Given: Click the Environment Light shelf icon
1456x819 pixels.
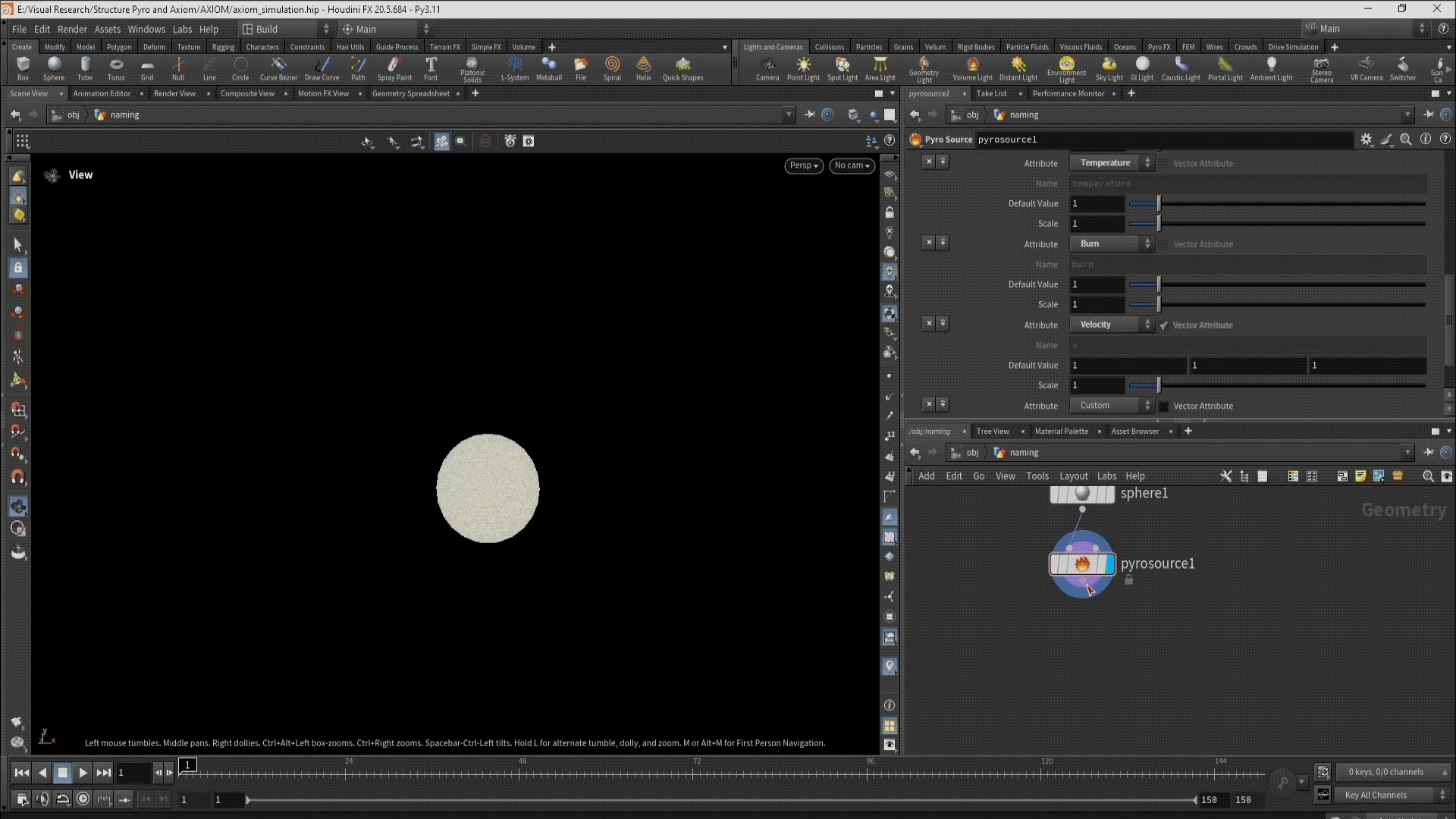Looking at the screenshot, I should 1066,68.
